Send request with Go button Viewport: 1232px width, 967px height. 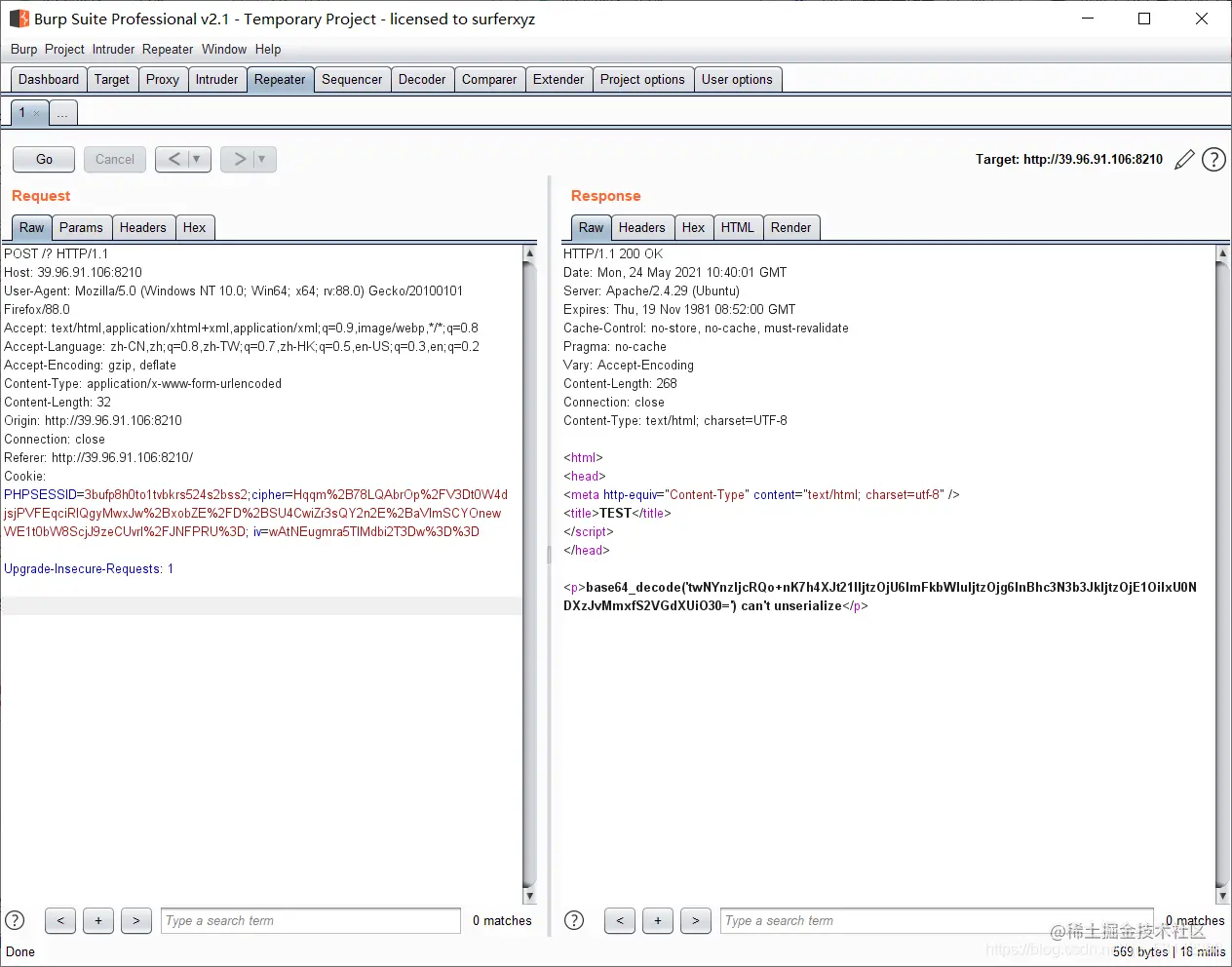tap(44, 159)
